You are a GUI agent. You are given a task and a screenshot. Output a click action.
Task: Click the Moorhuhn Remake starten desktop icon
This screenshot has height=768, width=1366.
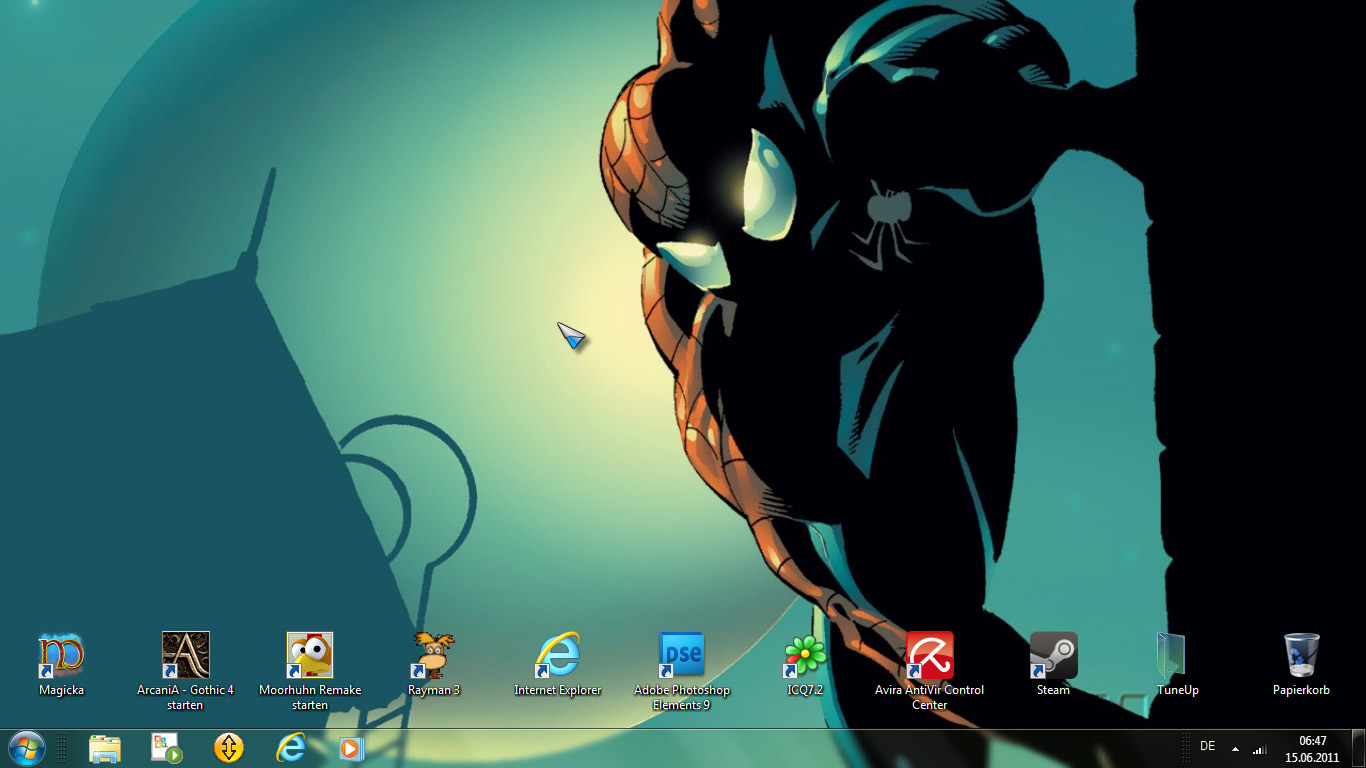310,656
